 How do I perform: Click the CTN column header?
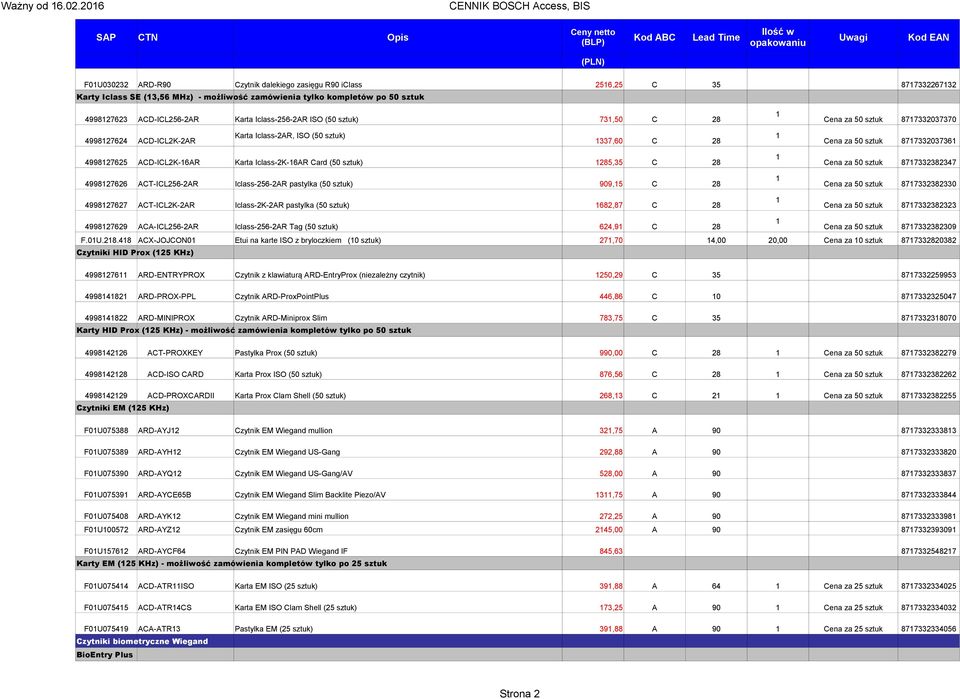[148, 37]
